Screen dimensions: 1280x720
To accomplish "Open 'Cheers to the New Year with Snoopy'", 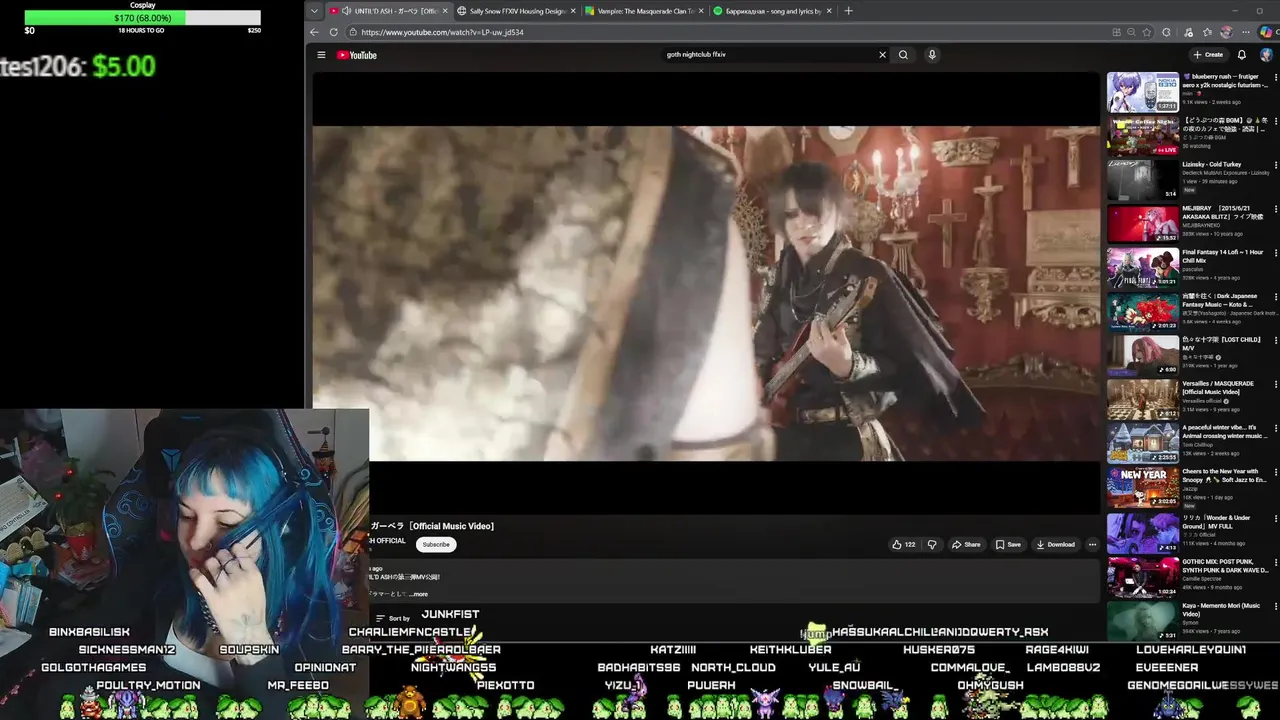I will click(1225, 475).
